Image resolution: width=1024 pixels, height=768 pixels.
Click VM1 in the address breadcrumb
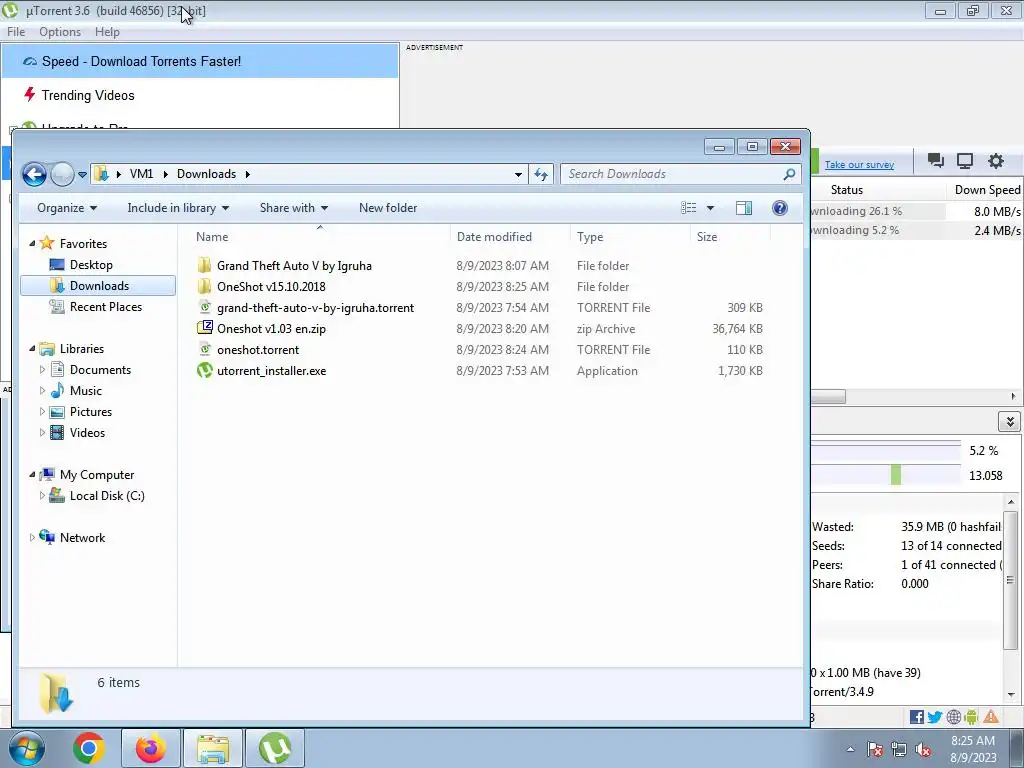[141, 174]
